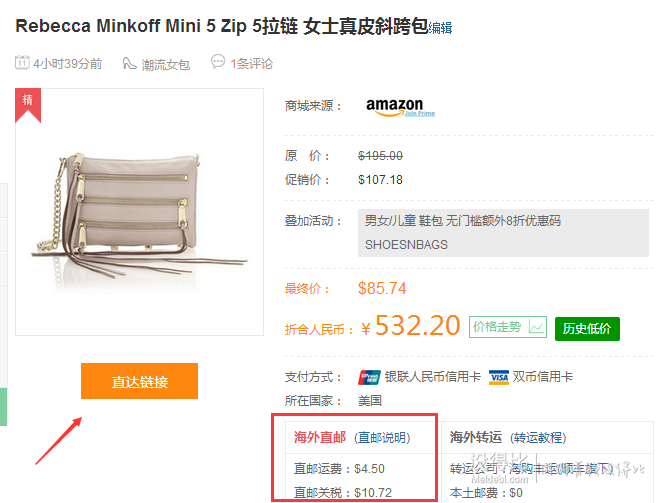656x503 pixels.
Task: Click the VISA card icon
Action: coord(499,377)
